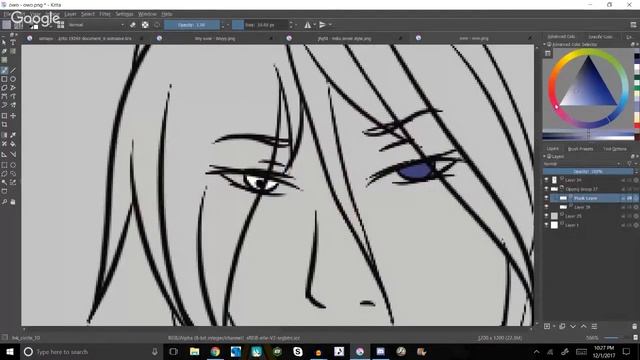Open the brush blending mode dropdown
This screenshot has height=360, width=640.
[96, 25]
